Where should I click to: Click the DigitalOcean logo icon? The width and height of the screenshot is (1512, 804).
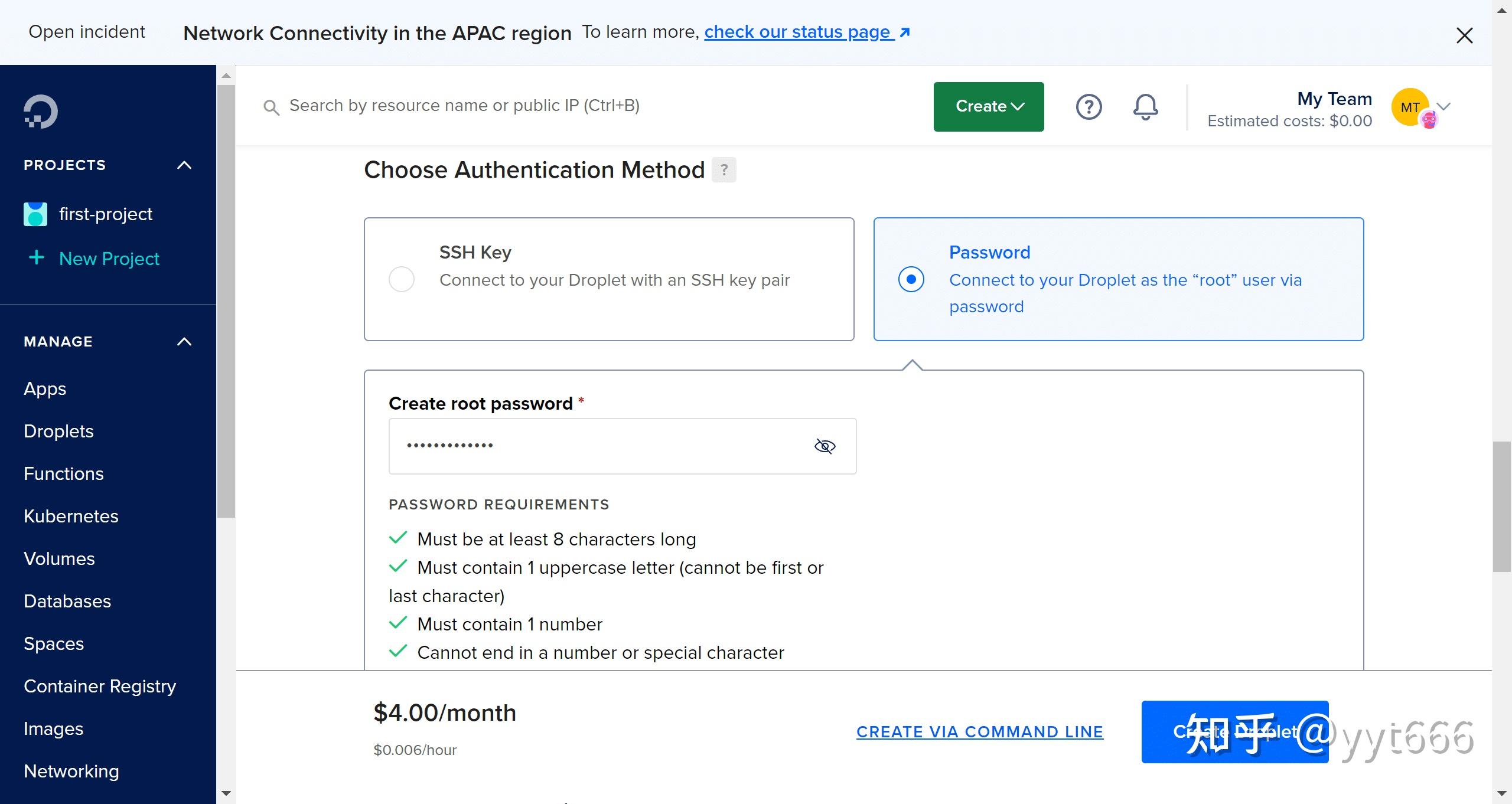[x=40, y=111]
